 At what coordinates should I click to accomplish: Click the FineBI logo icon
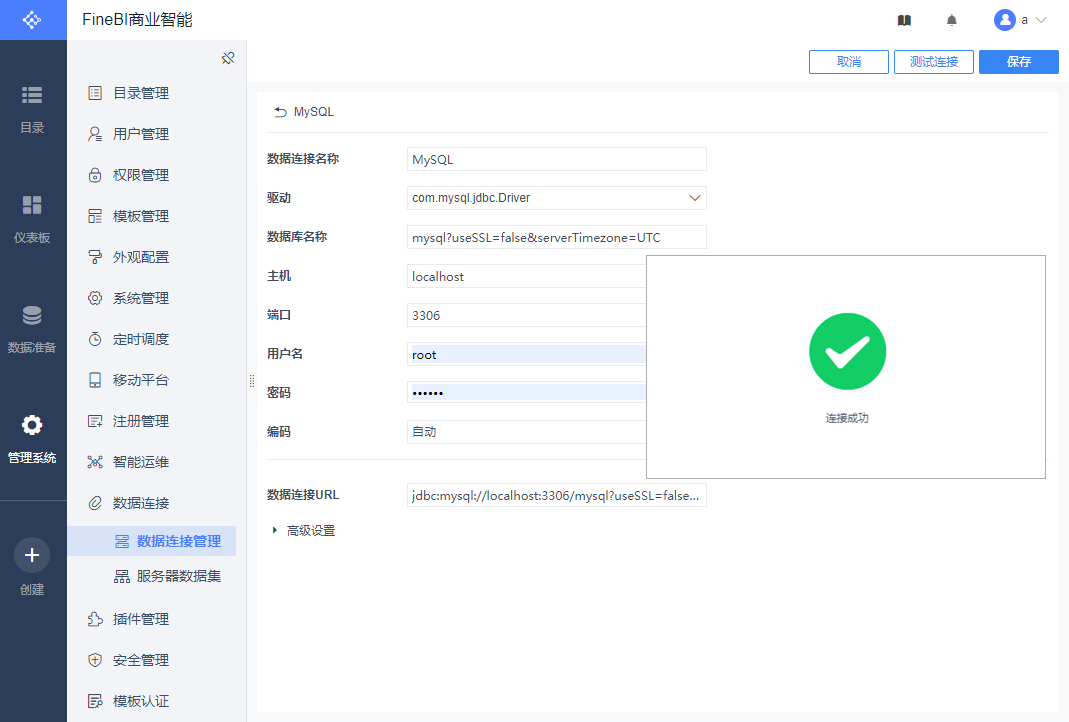pyautogui.click(x=32, y=20)
